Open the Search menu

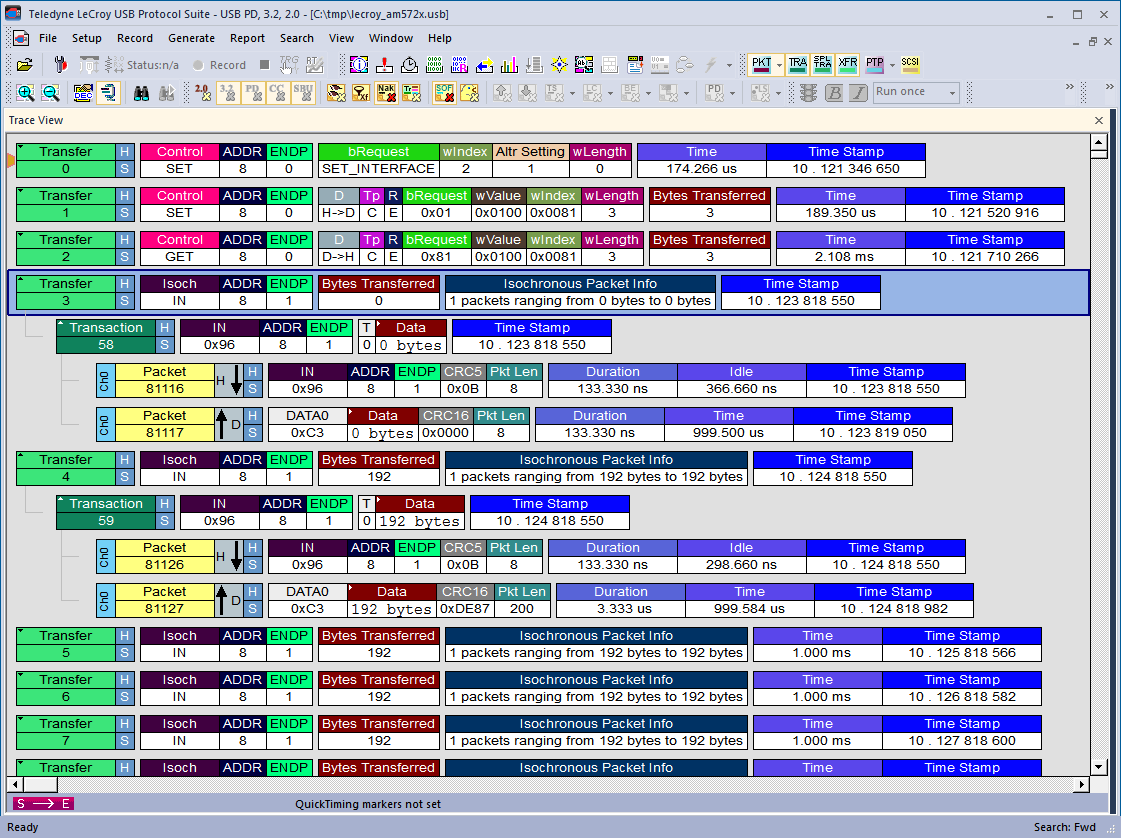click(297, 38)
